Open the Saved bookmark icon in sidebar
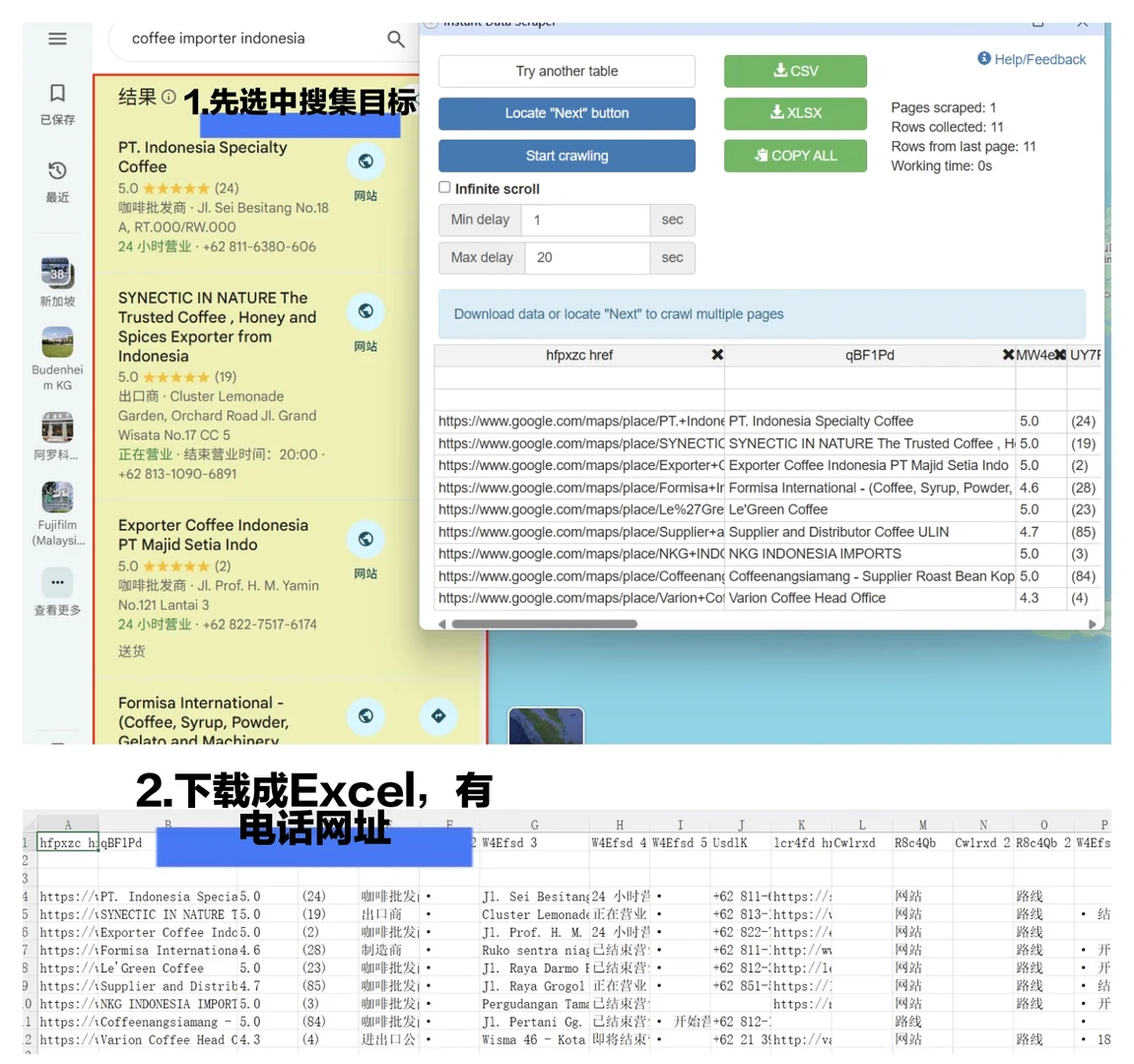This screenshot has width=1134, height=1064. (57, 94)
